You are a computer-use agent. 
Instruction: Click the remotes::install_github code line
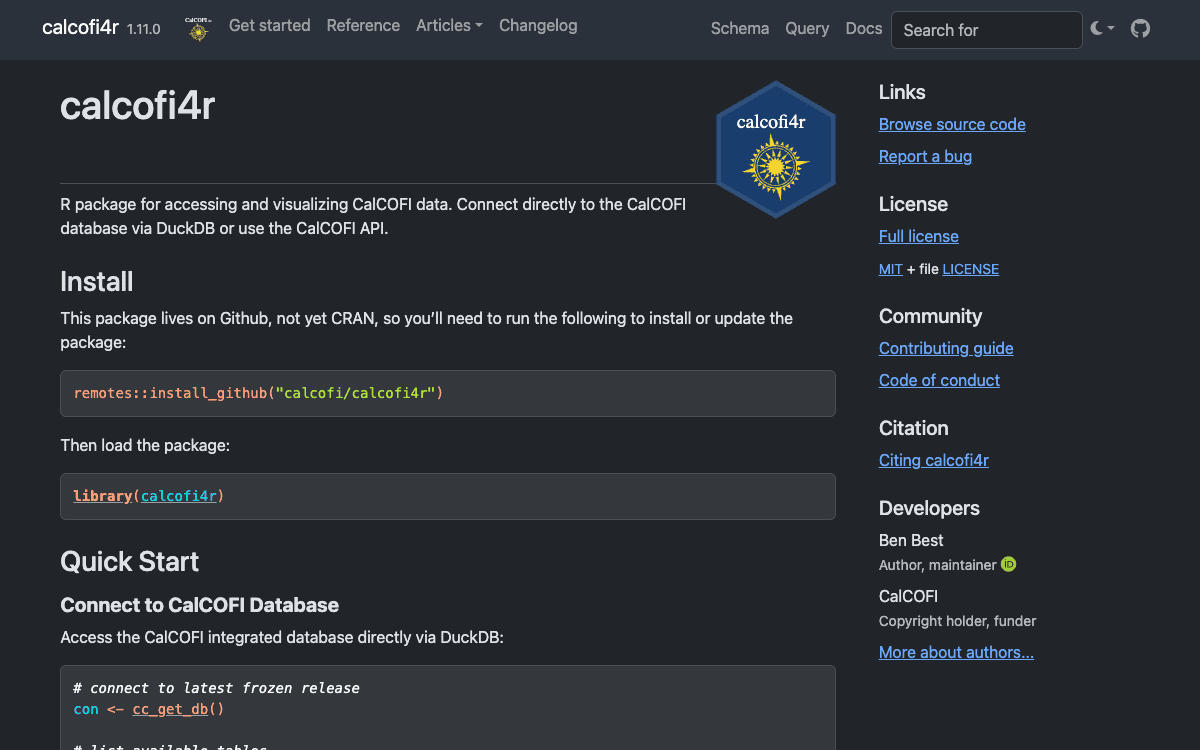258,393
